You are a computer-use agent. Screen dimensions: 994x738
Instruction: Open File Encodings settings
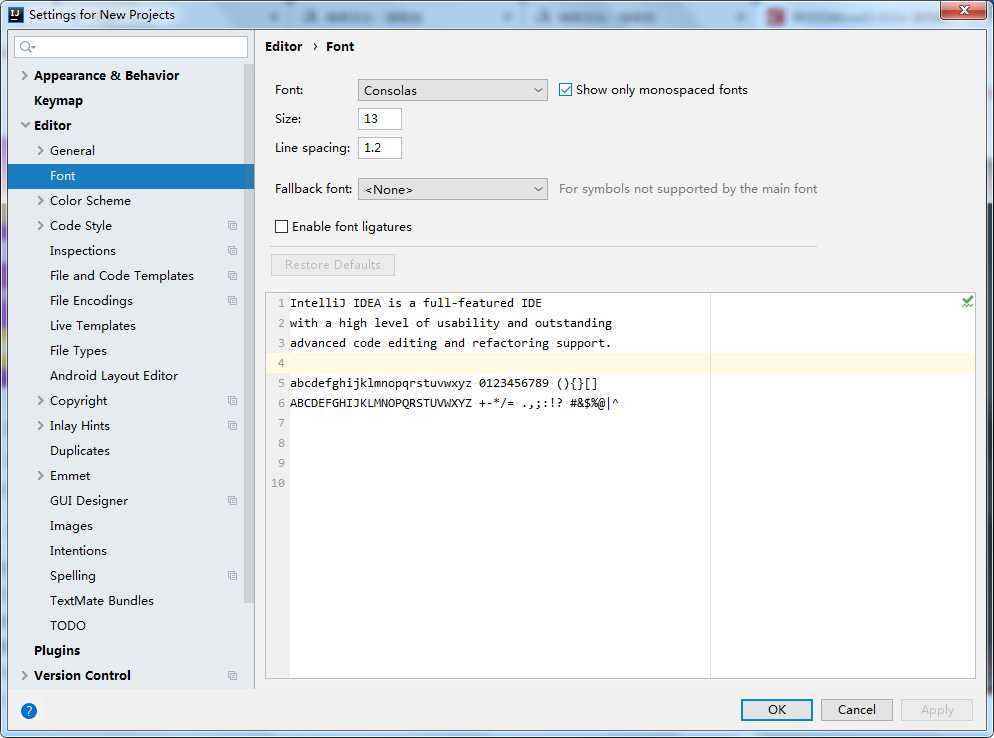pos(91,301)
